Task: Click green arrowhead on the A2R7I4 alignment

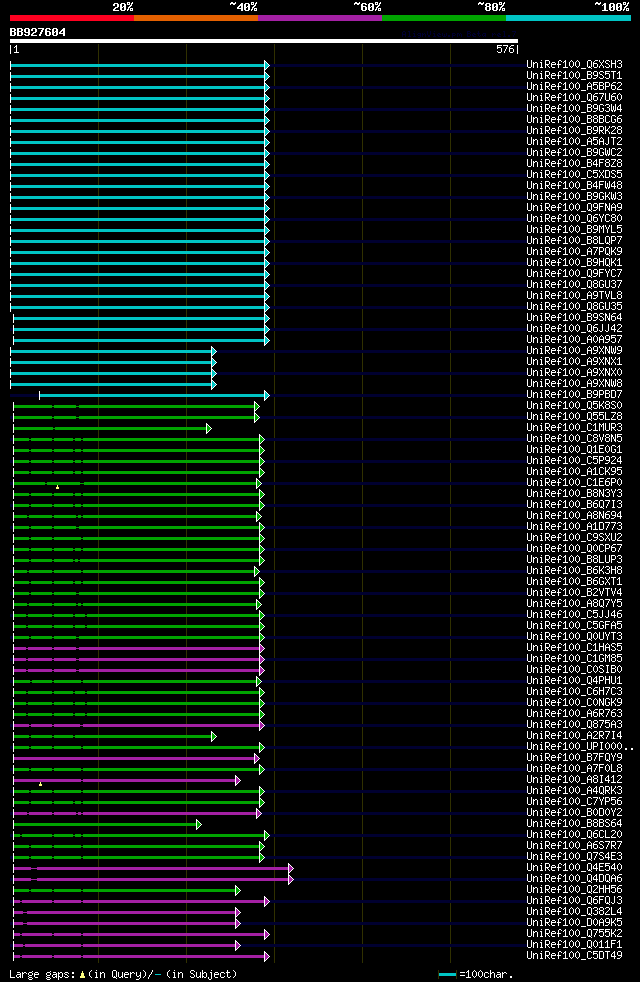Action: (x=214, y=736)
